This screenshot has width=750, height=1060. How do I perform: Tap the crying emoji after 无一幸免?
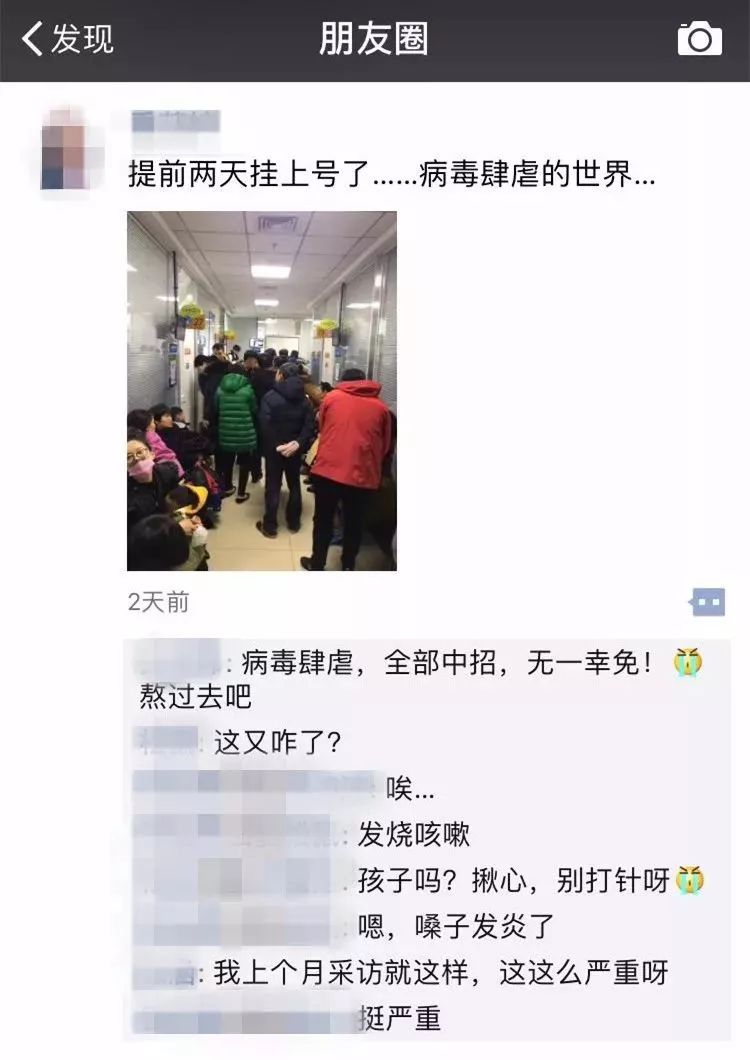688,662
